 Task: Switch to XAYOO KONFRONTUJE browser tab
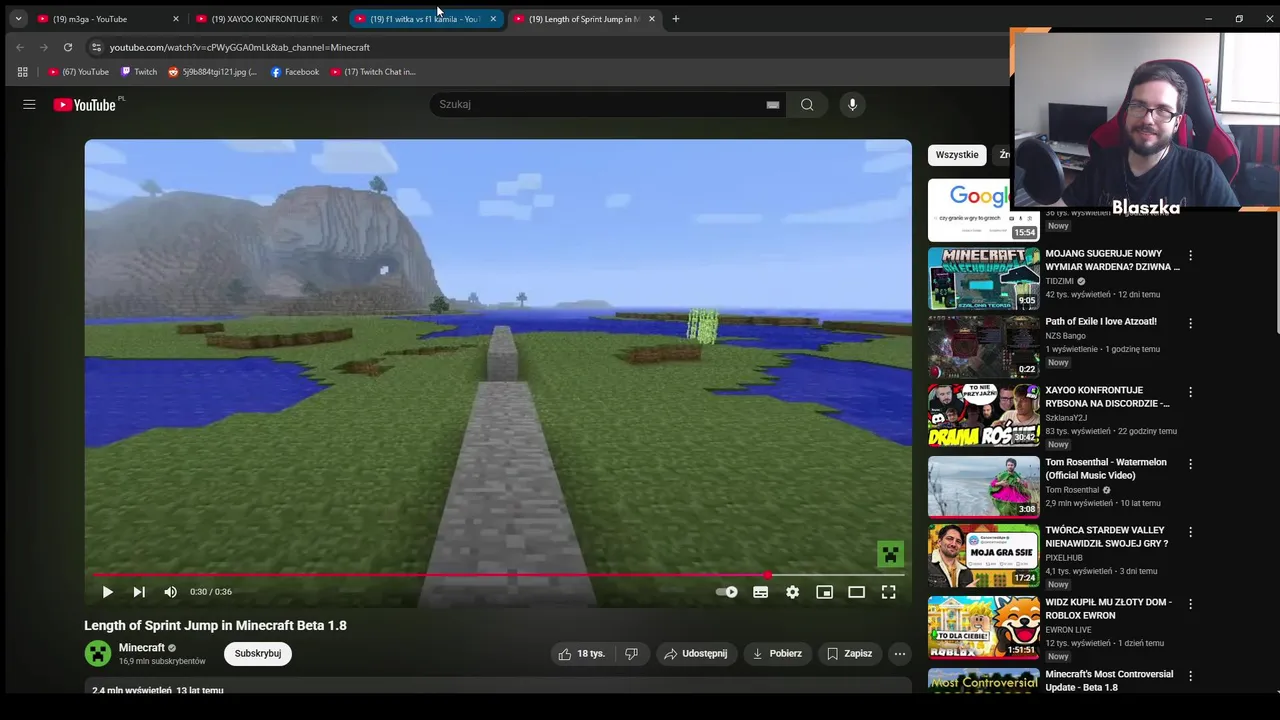click(x=266, y=19)
